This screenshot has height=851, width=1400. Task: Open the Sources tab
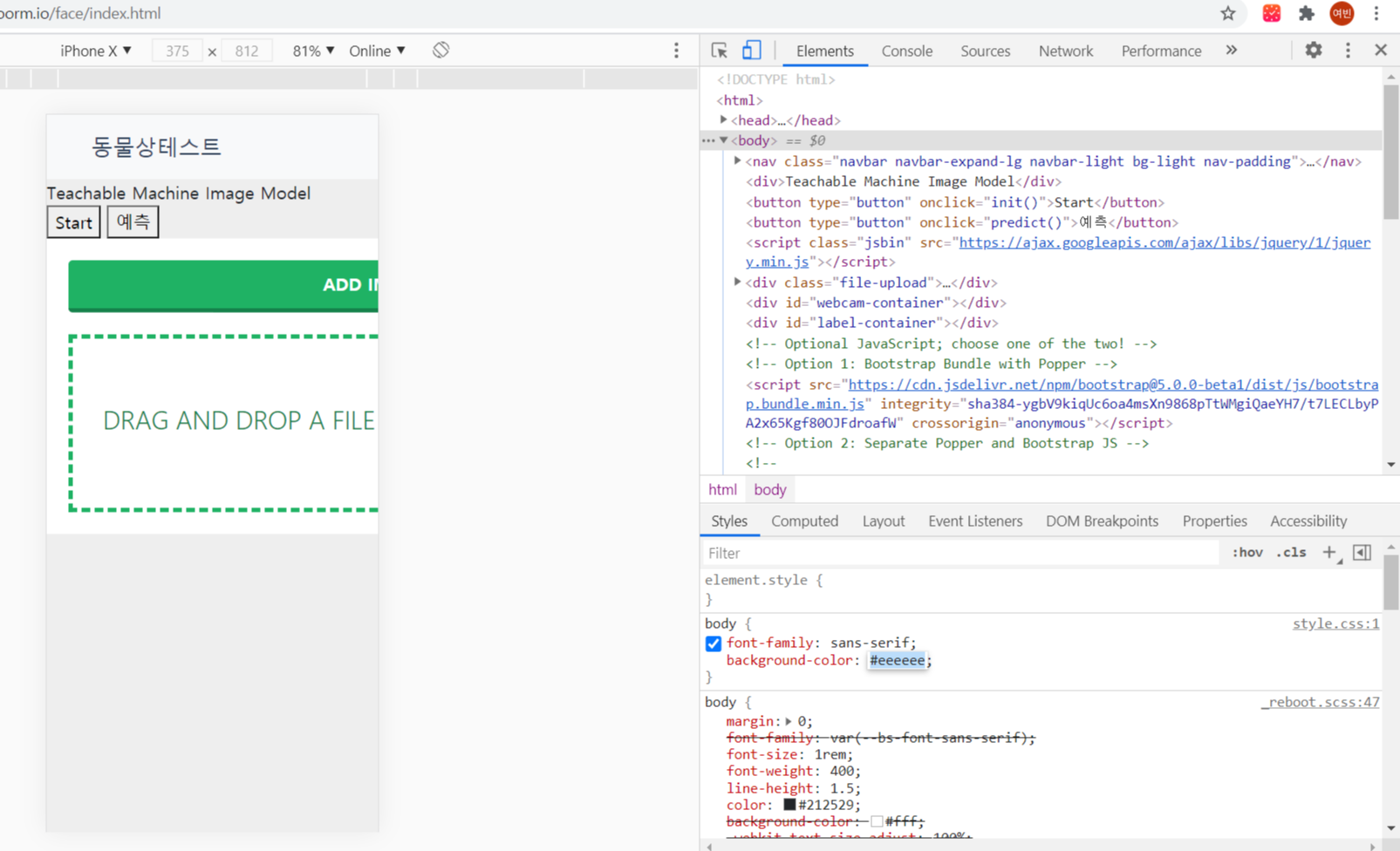point(986,51)
